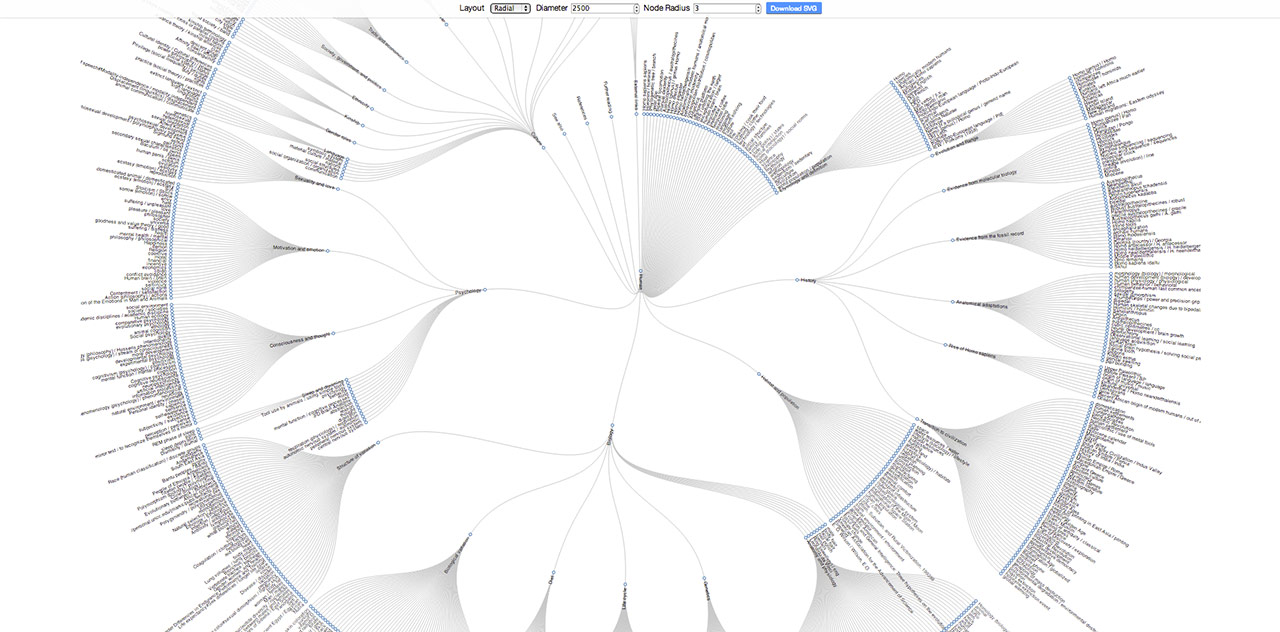This screenshot has width=1280, height=632.
Task: Click the Diet node under Biology
Action: (553, 574)
